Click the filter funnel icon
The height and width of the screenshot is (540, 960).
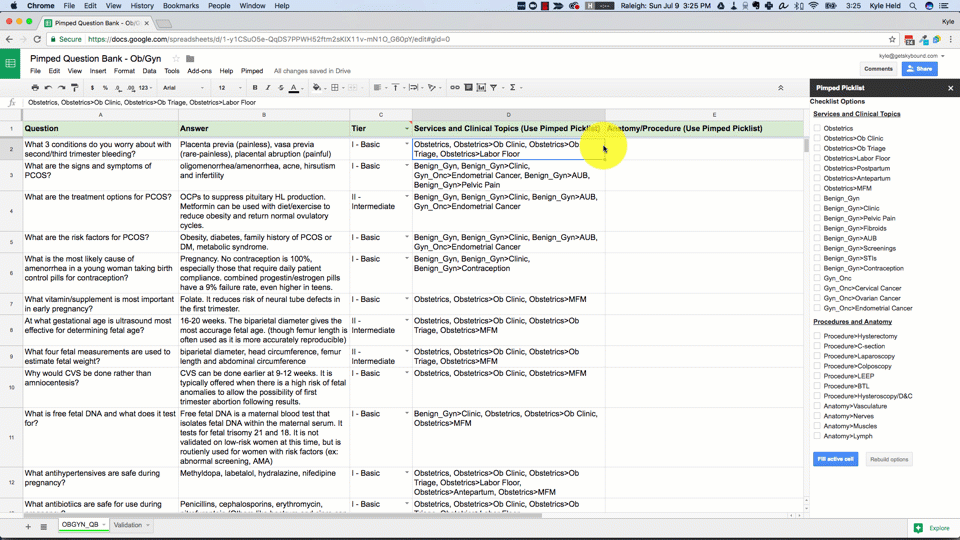click(494, 88)
